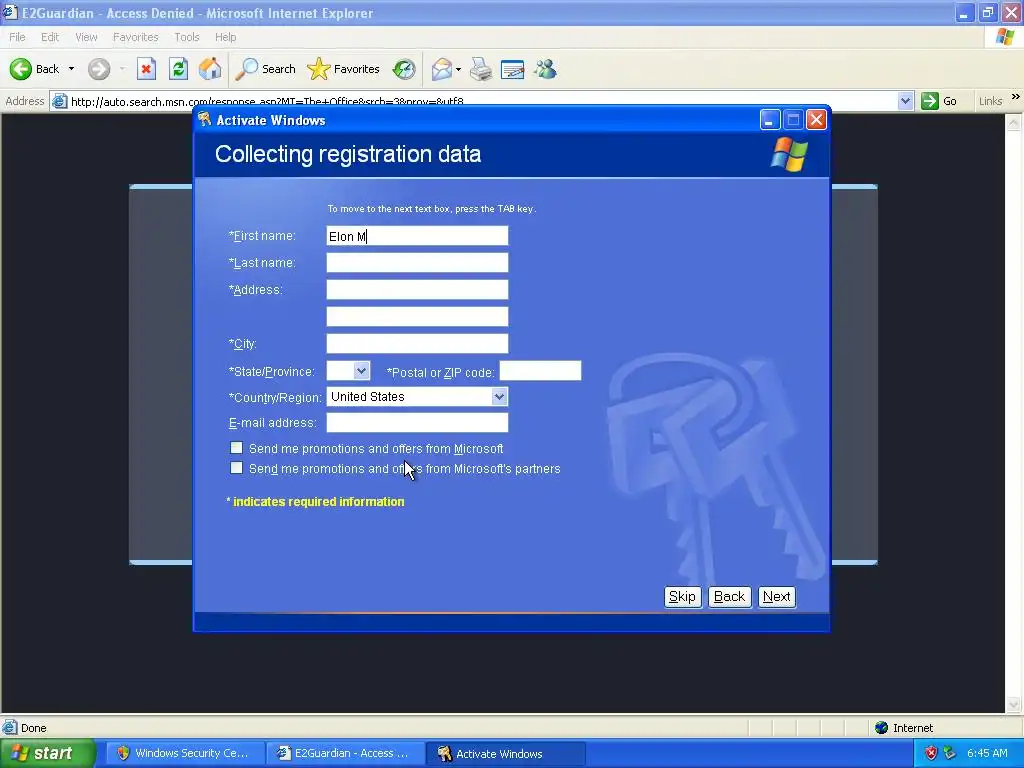Screen dimensions: 1024x768
Task: Click the Activate Windows taskbar button
Action: [x=505, y=753]
